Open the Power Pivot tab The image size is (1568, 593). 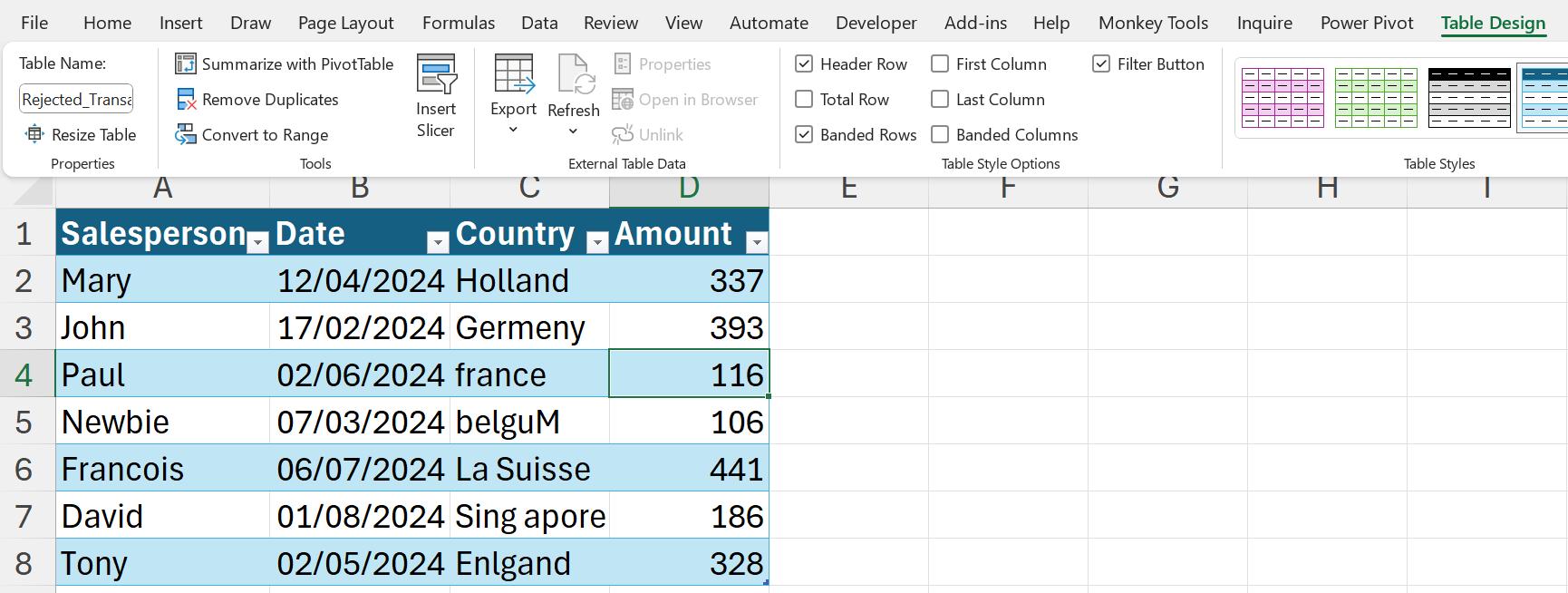(1367, 23)
